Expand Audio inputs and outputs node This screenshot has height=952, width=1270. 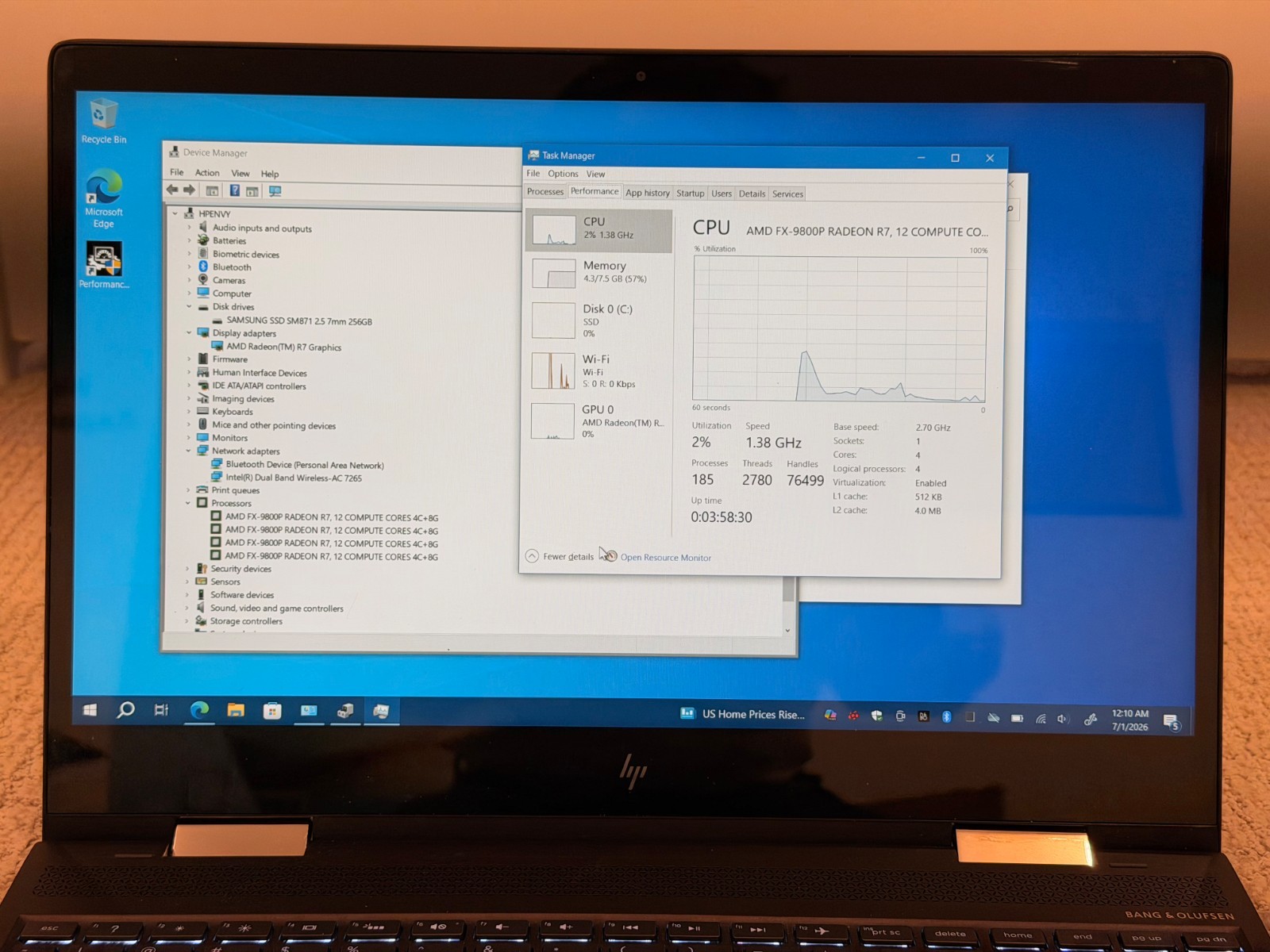(x=189, y=228)
